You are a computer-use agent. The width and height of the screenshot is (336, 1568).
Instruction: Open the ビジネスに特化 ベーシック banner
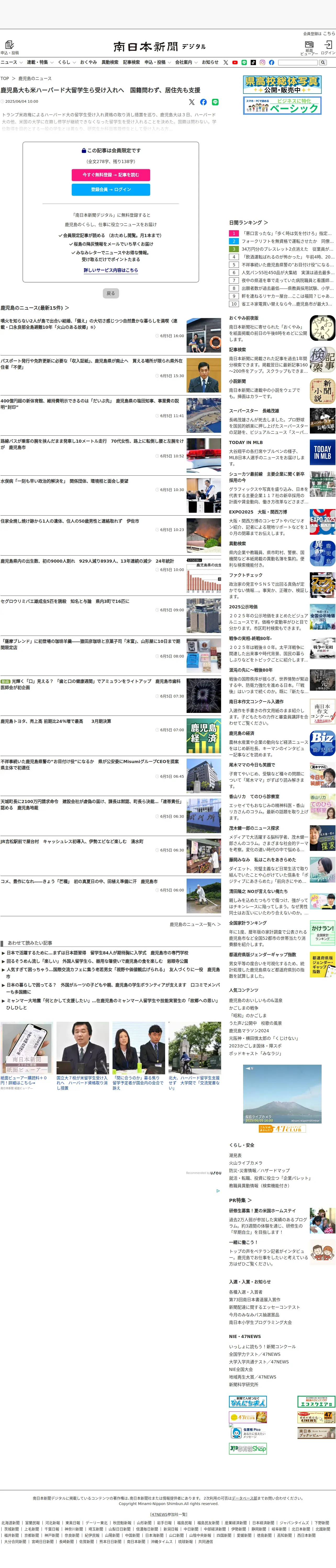pos(282,105)
